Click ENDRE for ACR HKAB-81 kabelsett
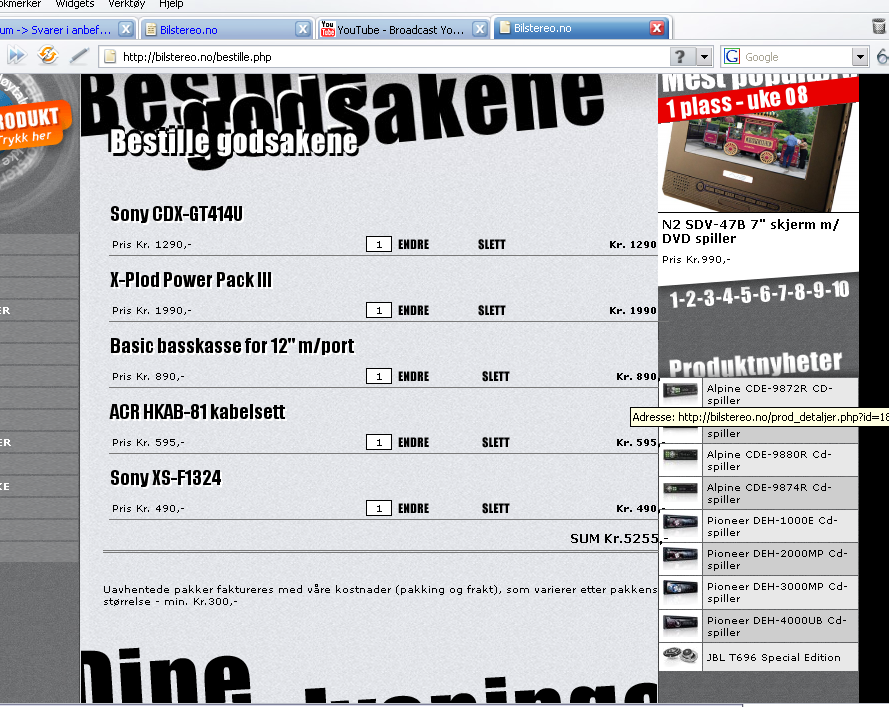The width and height of the screenshot is (889, 707). [413, 442]
